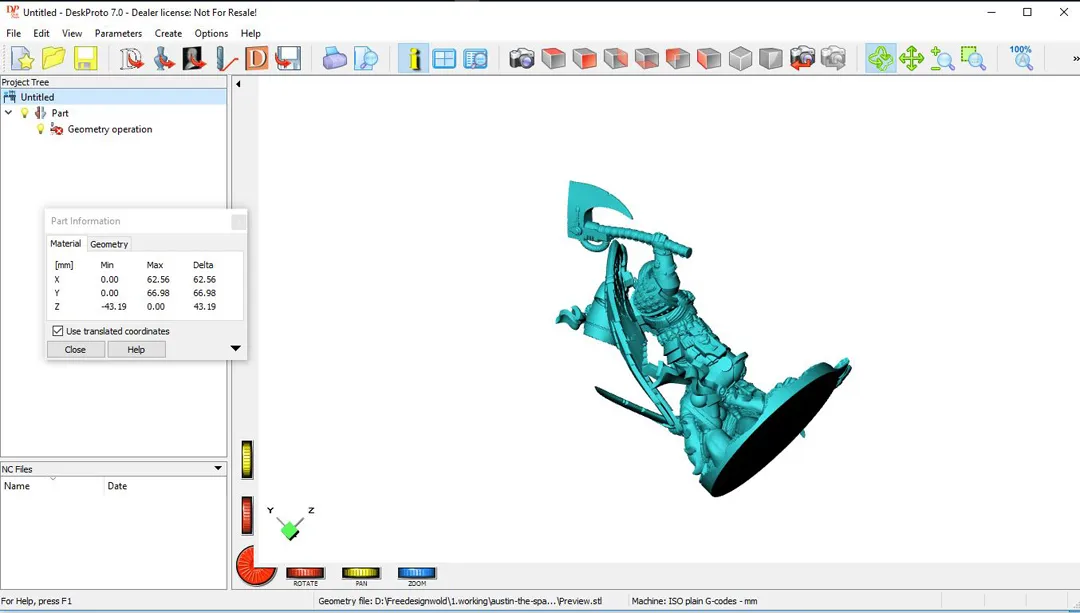Create a new project with the New icon

coord(23,59)
